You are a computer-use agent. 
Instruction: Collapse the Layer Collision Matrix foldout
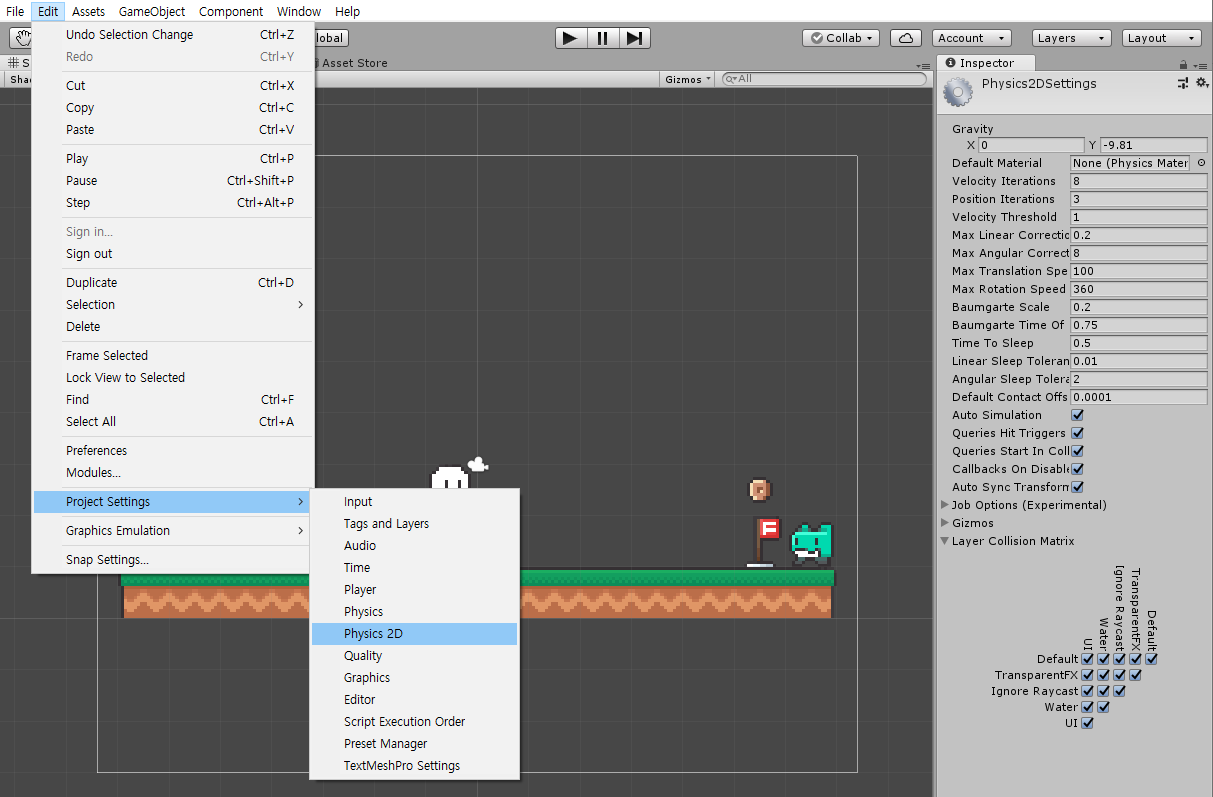(945, 541)
